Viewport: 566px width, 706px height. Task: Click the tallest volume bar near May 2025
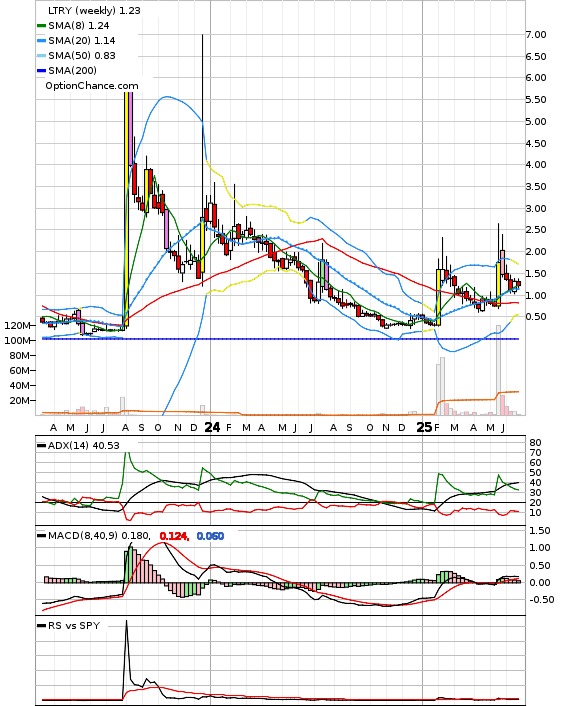pyautogui.click(x=498, y=370)
